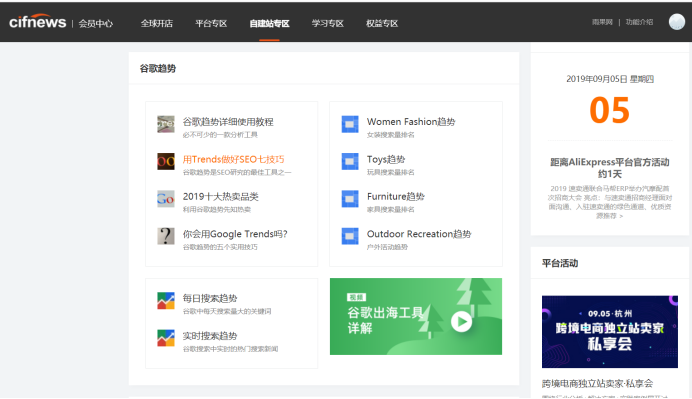Click the date 2019年09月05日 星期四
The width and height of the screenshot is (692, 399).
(610, 79)
